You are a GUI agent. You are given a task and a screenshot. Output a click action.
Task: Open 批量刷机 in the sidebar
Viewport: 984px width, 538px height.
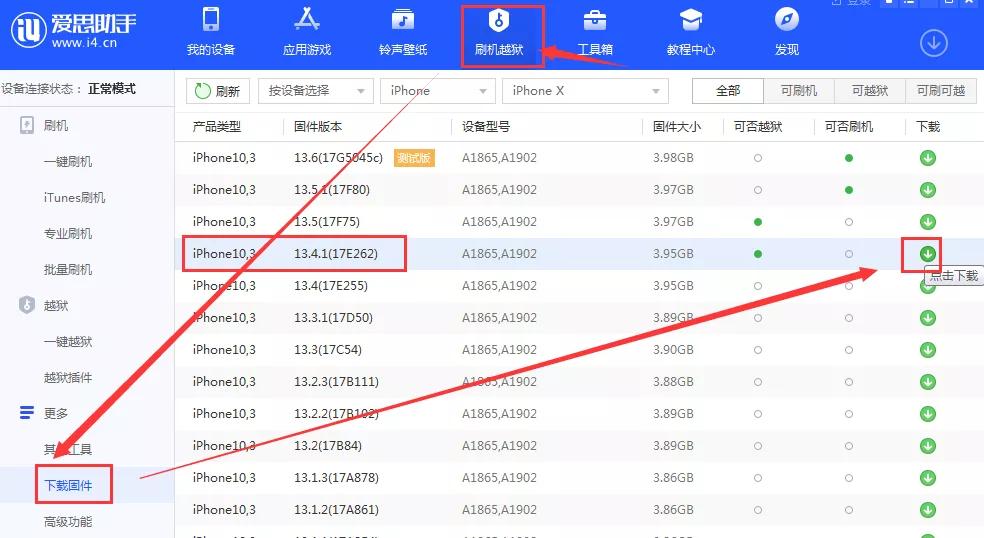tap(68, 270)
